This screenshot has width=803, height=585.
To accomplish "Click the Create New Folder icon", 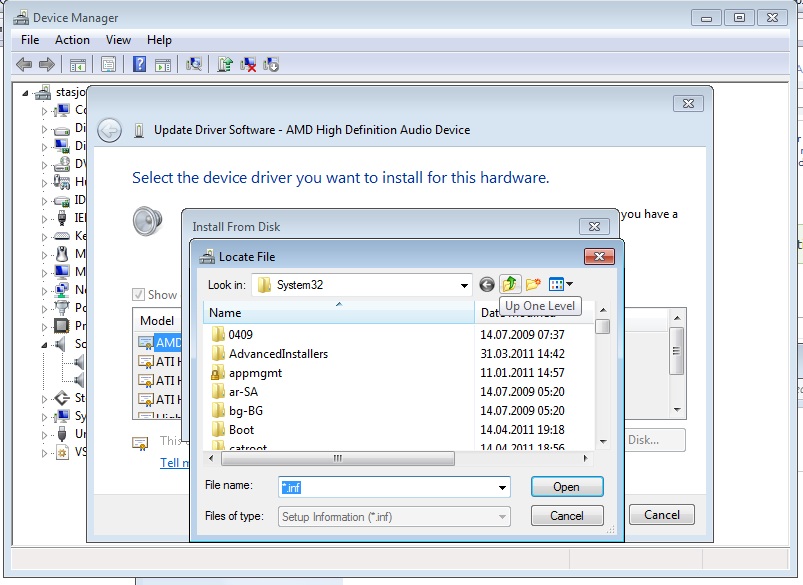I will coord(534,285).
